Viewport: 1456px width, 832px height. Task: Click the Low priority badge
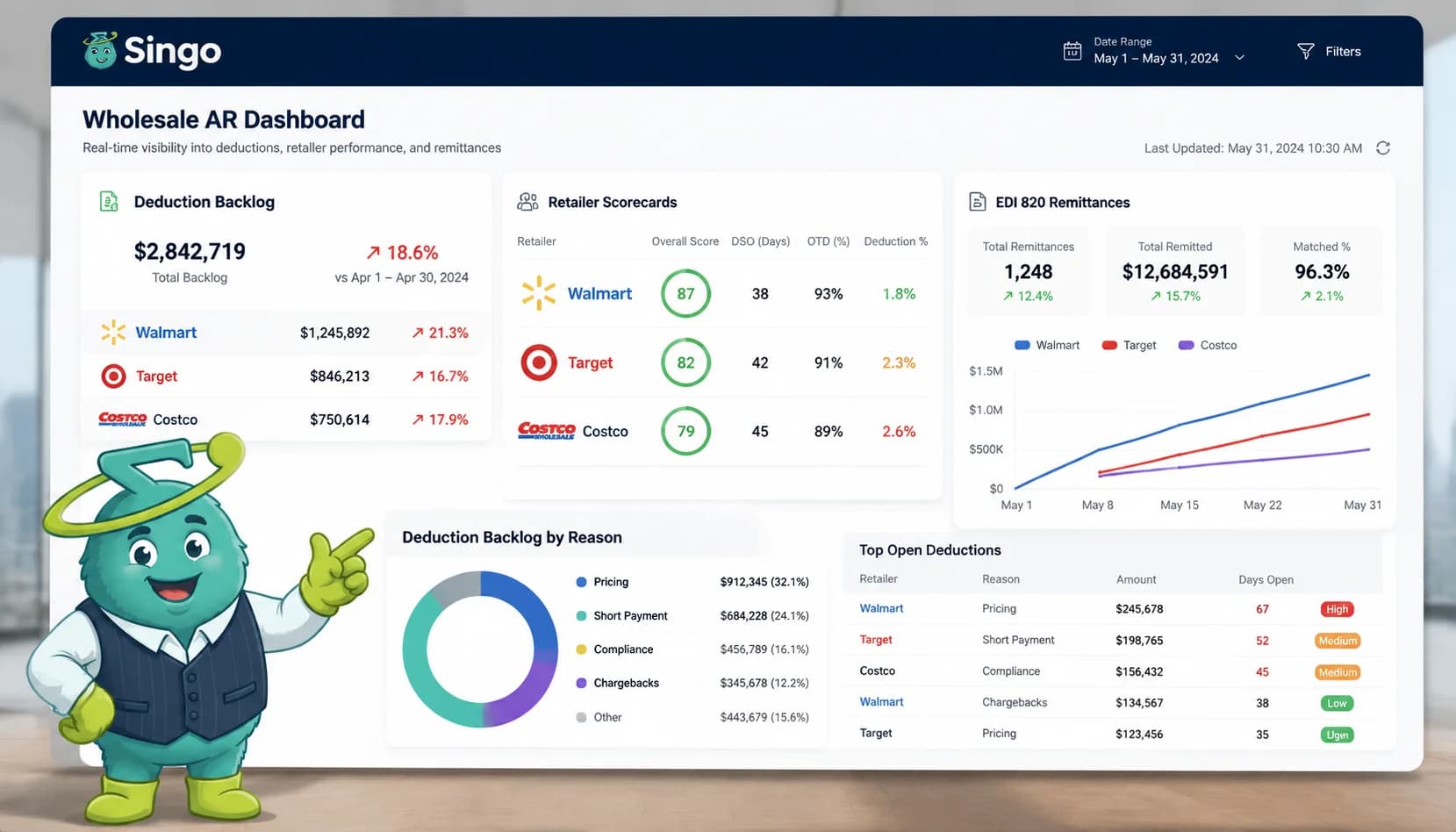pos(1337,703)
